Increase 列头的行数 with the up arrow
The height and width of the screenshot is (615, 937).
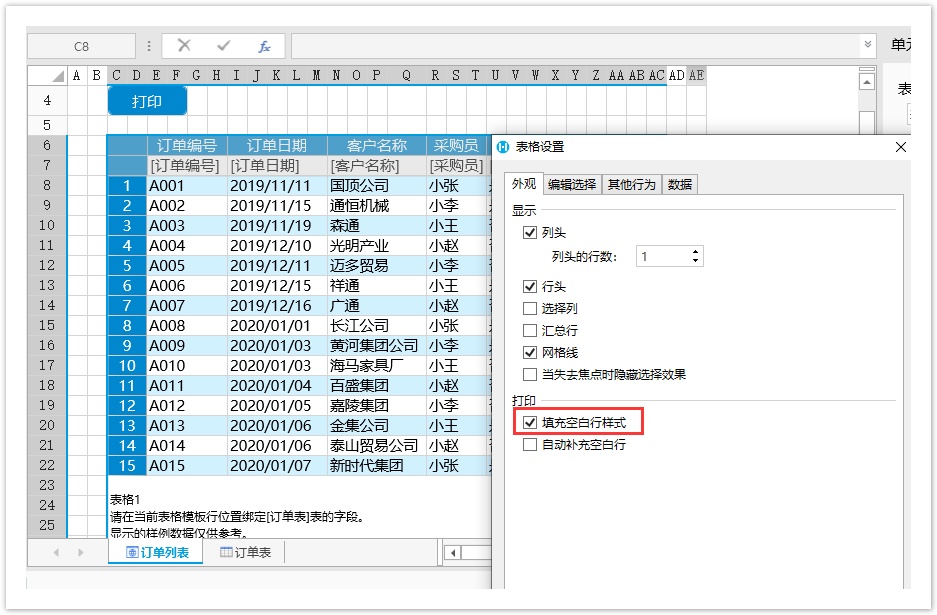[x=696, y=252]
